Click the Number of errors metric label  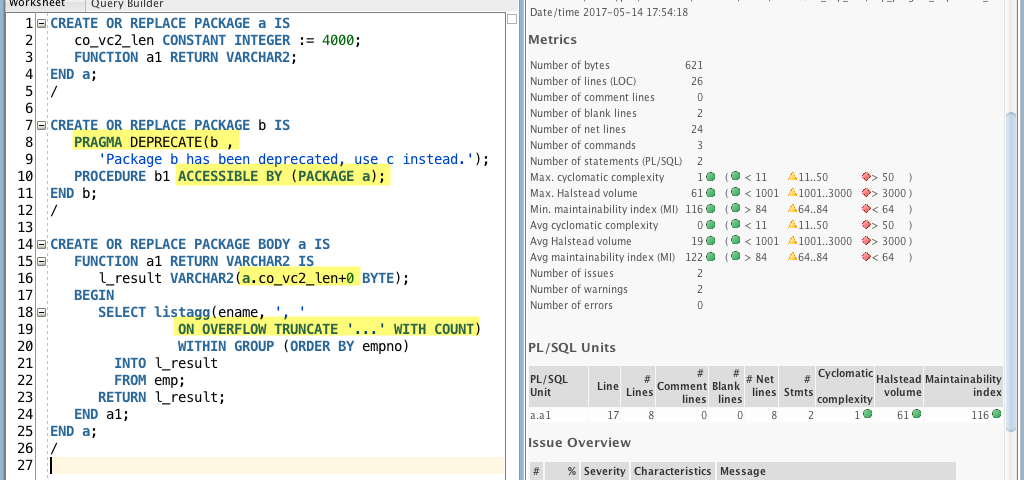click(571, 305)
